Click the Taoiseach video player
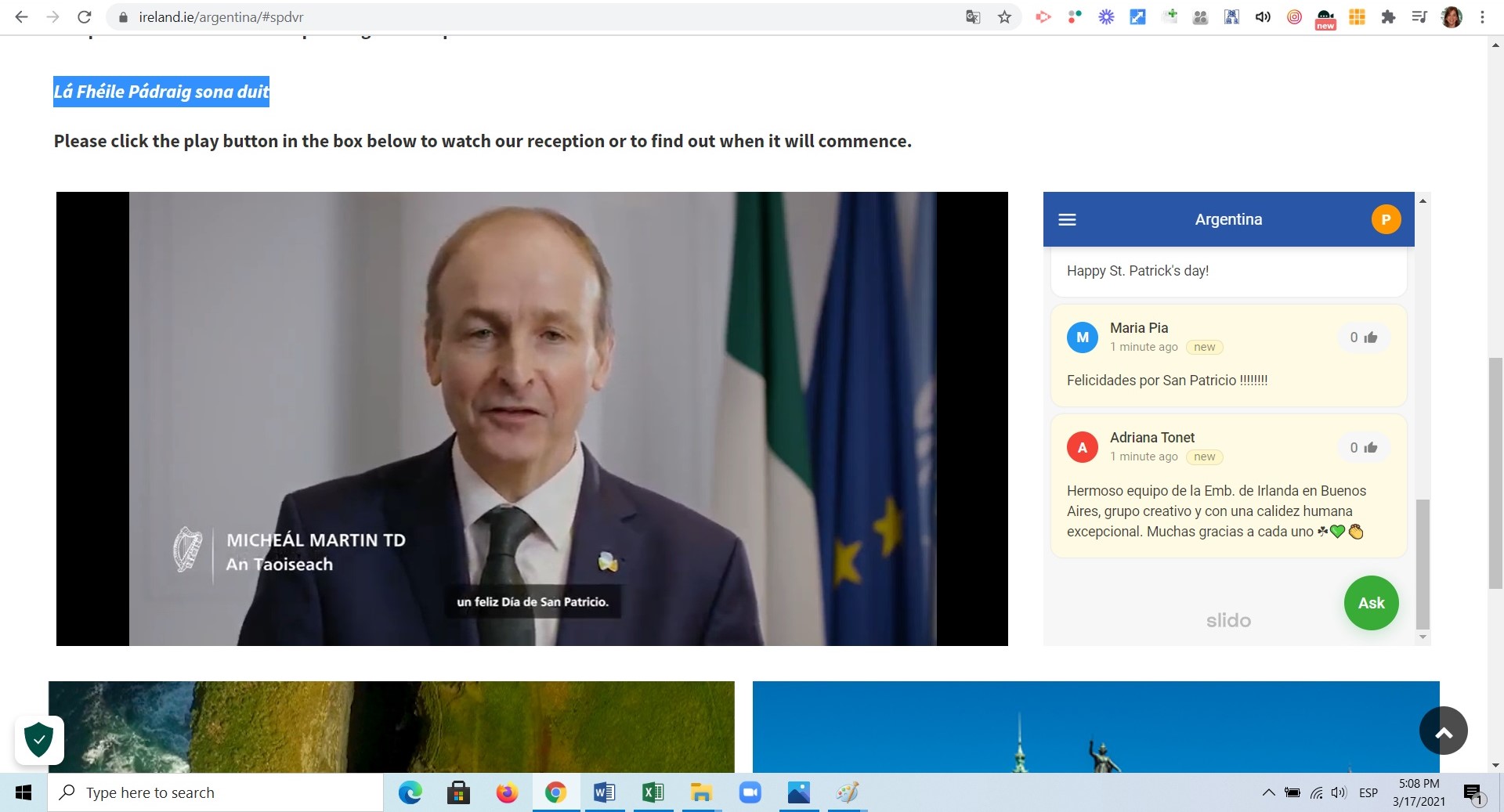This screenshot has height=812, width=1504. 532,419
